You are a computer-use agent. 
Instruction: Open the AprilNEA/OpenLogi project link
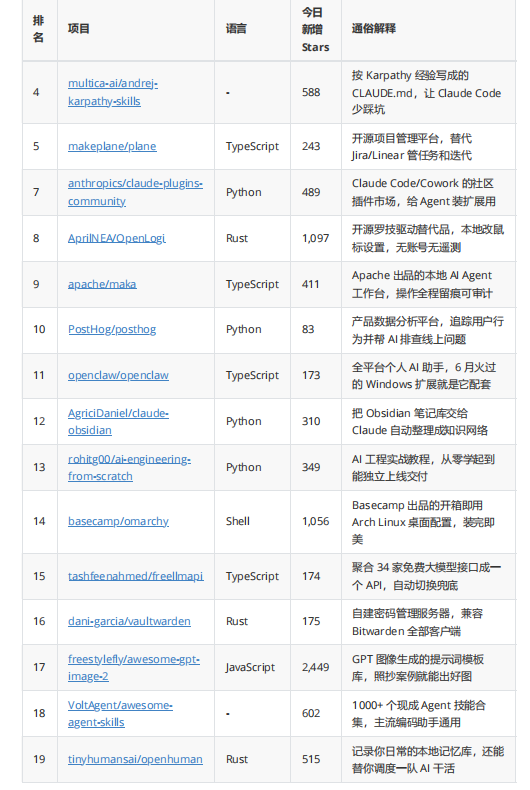click(x=116, y=238)
